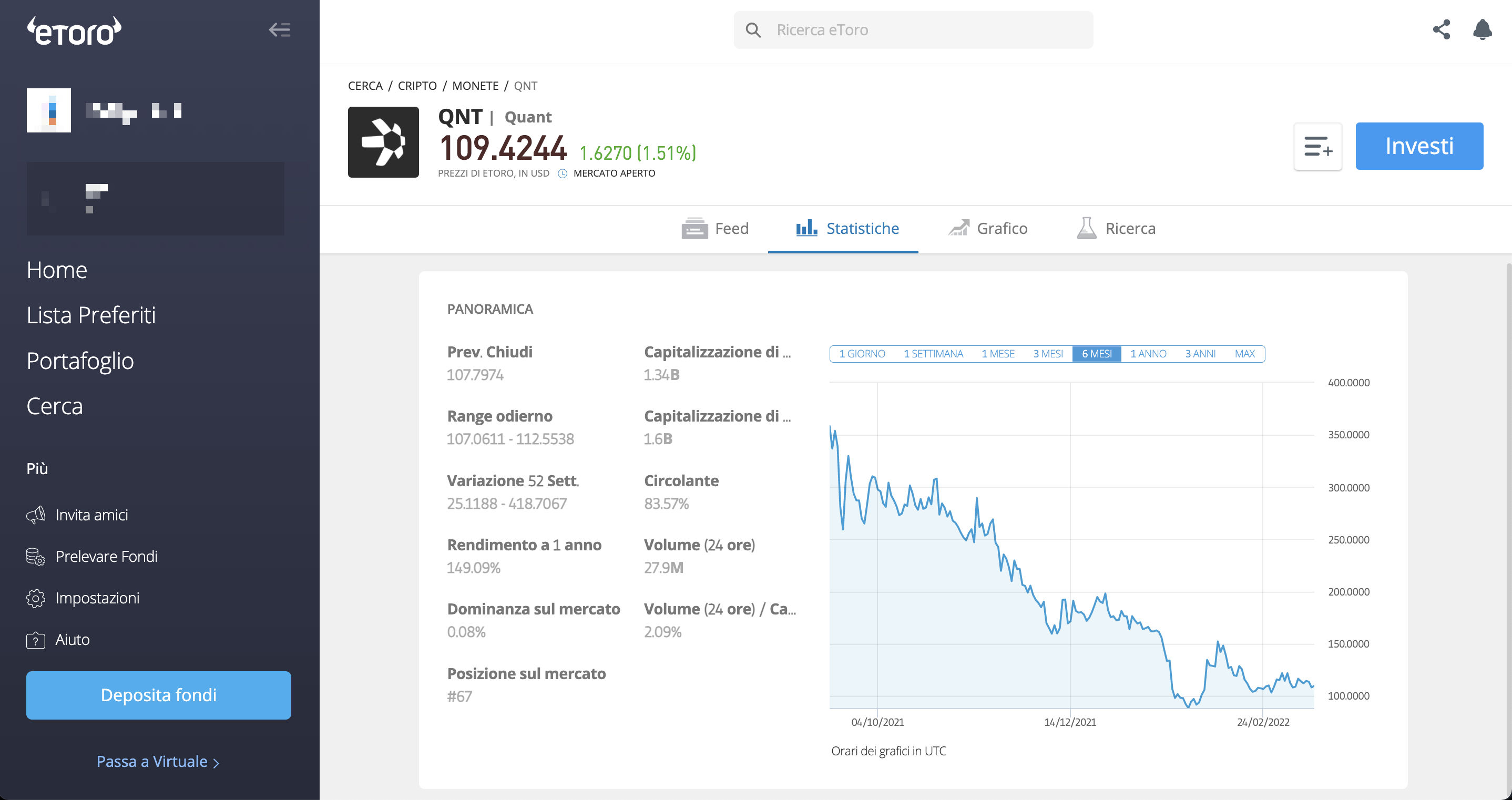Select the 1 ANNO chart range
Viewport: 1512px width, 800px height.
pos(1148,354)
